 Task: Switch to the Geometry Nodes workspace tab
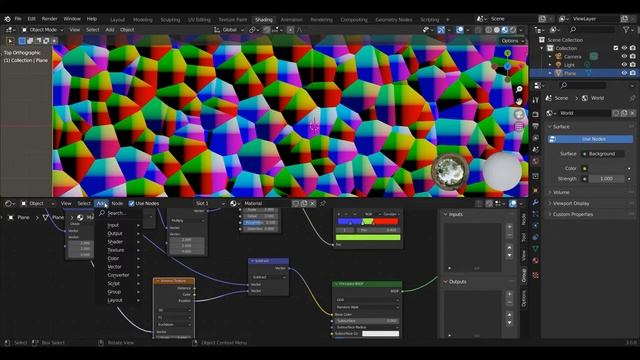[394, 20]
